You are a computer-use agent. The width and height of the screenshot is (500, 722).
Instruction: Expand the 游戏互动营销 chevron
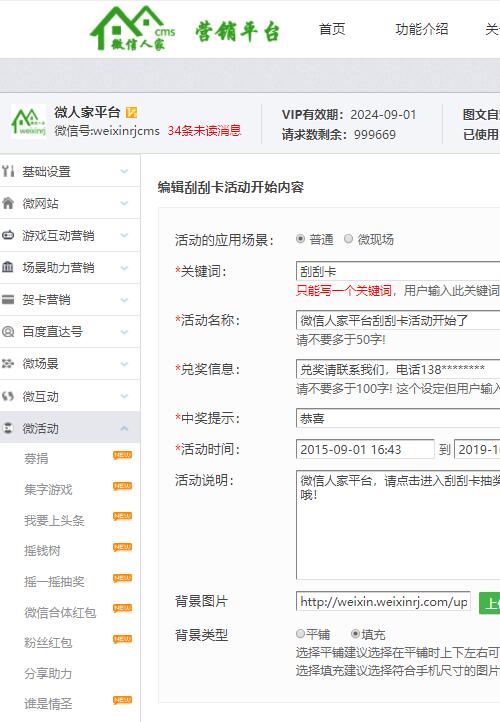[x=124, y=235]
